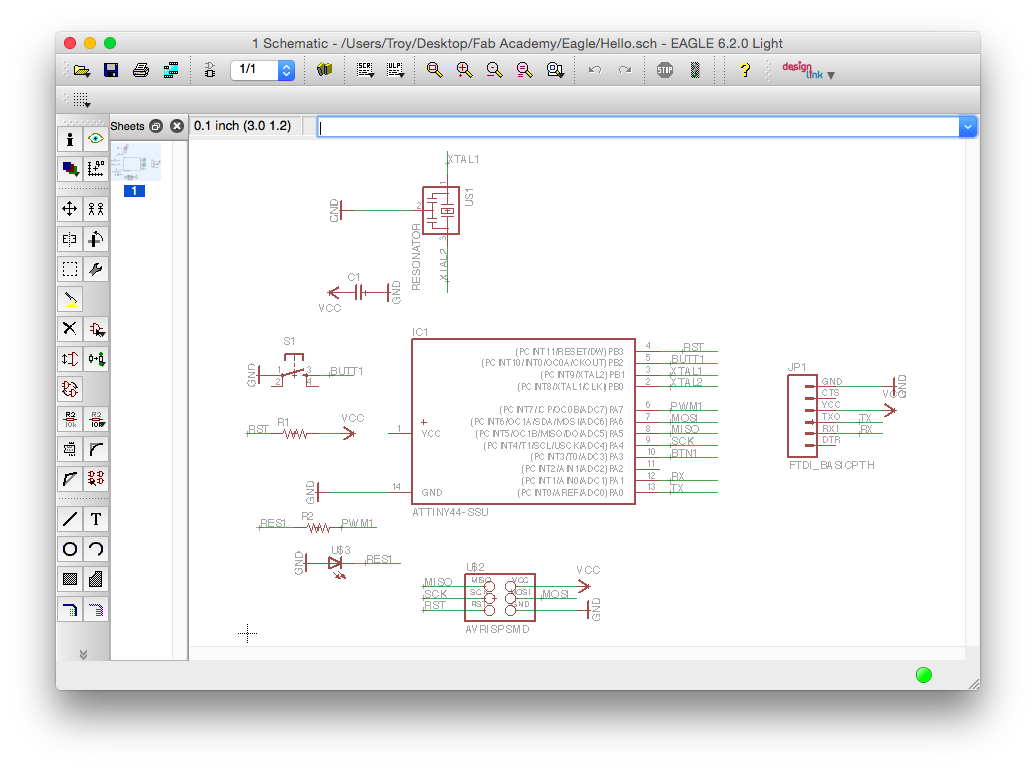Select the Add part tool
1036x770 pixels.
click(x=96, y=329)
